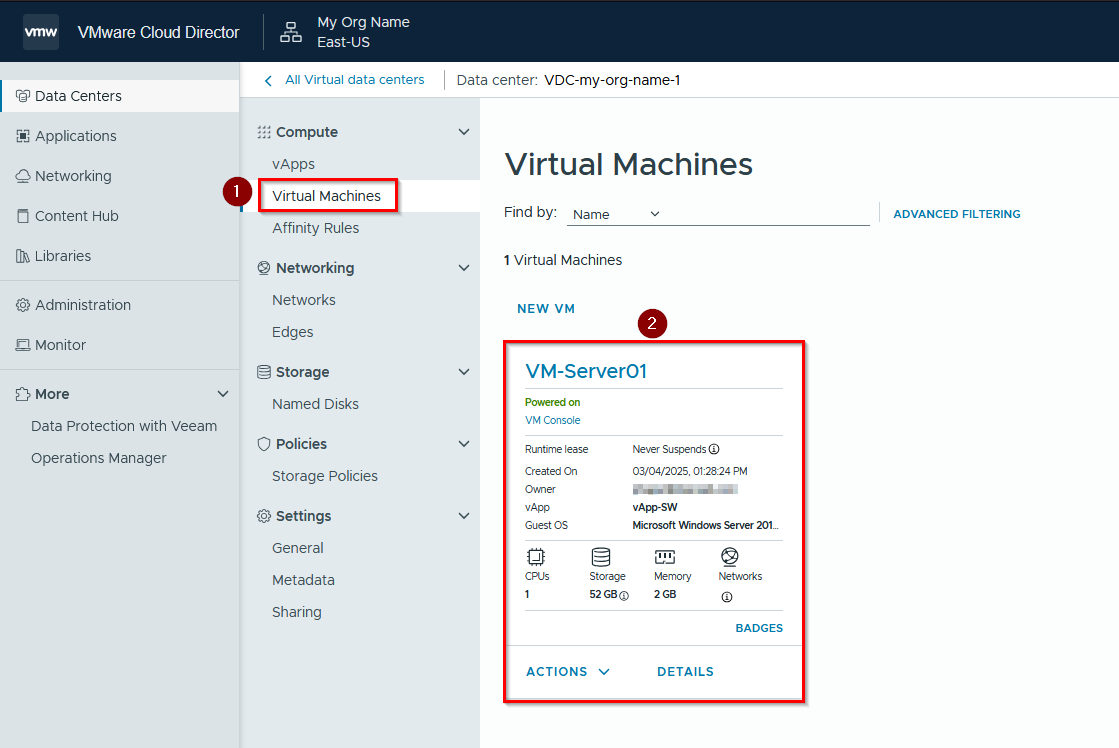The image size is (1119, 748).
Task: Click DETAILS on VM-Server01 card
Action: 685,672
